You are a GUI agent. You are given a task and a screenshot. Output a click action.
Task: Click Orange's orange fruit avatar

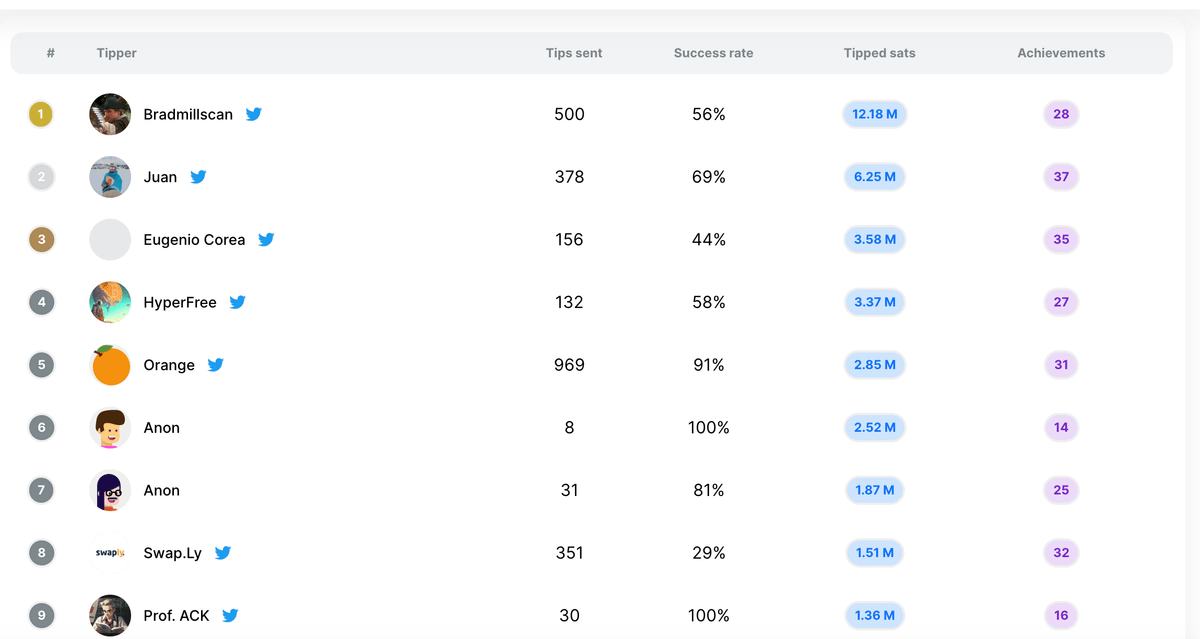[110, 365]
